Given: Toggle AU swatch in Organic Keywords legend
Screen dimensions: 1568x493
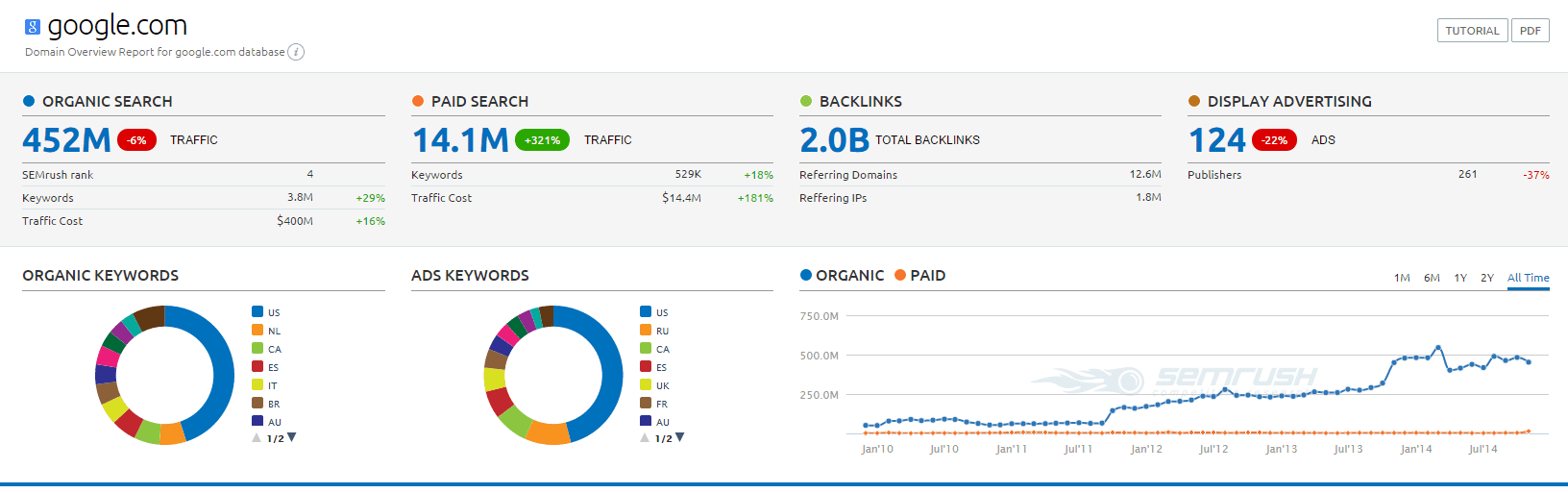Looking at the screenshot, I should [x=257, y=421].
